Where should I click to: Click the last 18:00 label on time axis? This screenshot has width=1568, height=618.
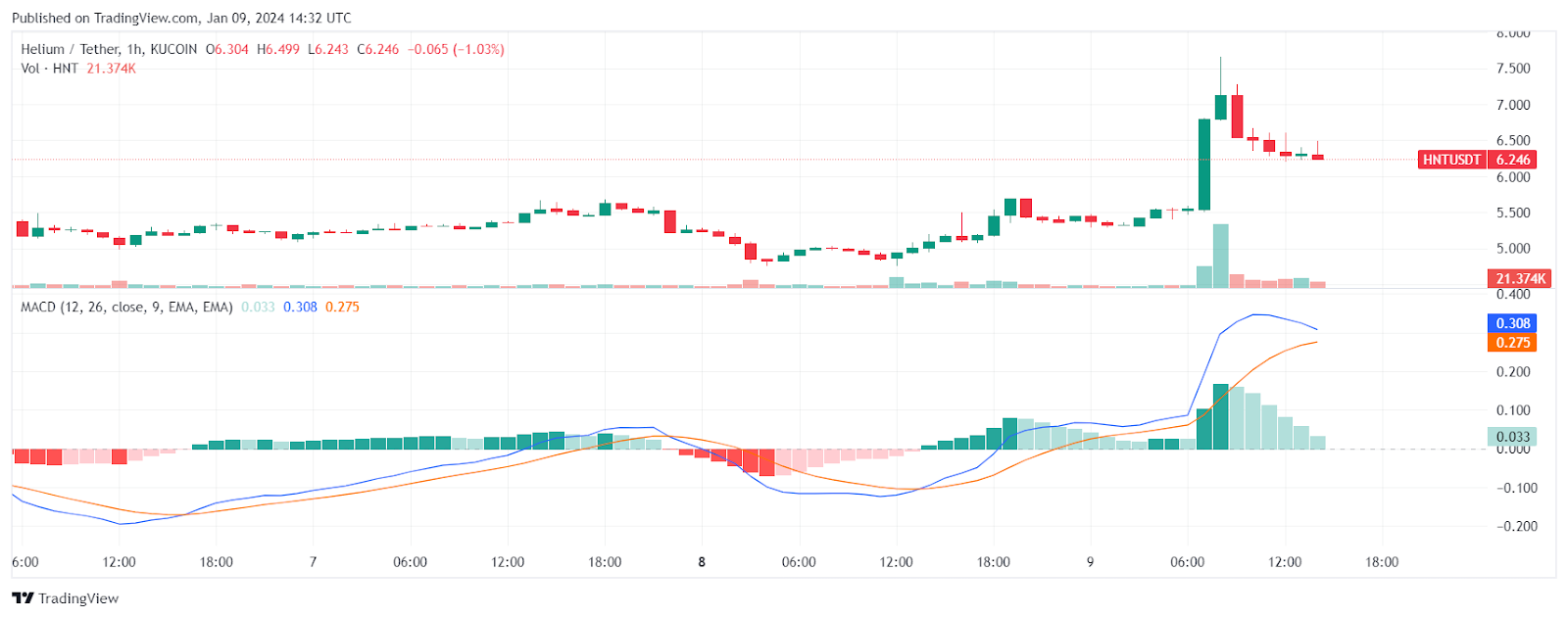1382,562
